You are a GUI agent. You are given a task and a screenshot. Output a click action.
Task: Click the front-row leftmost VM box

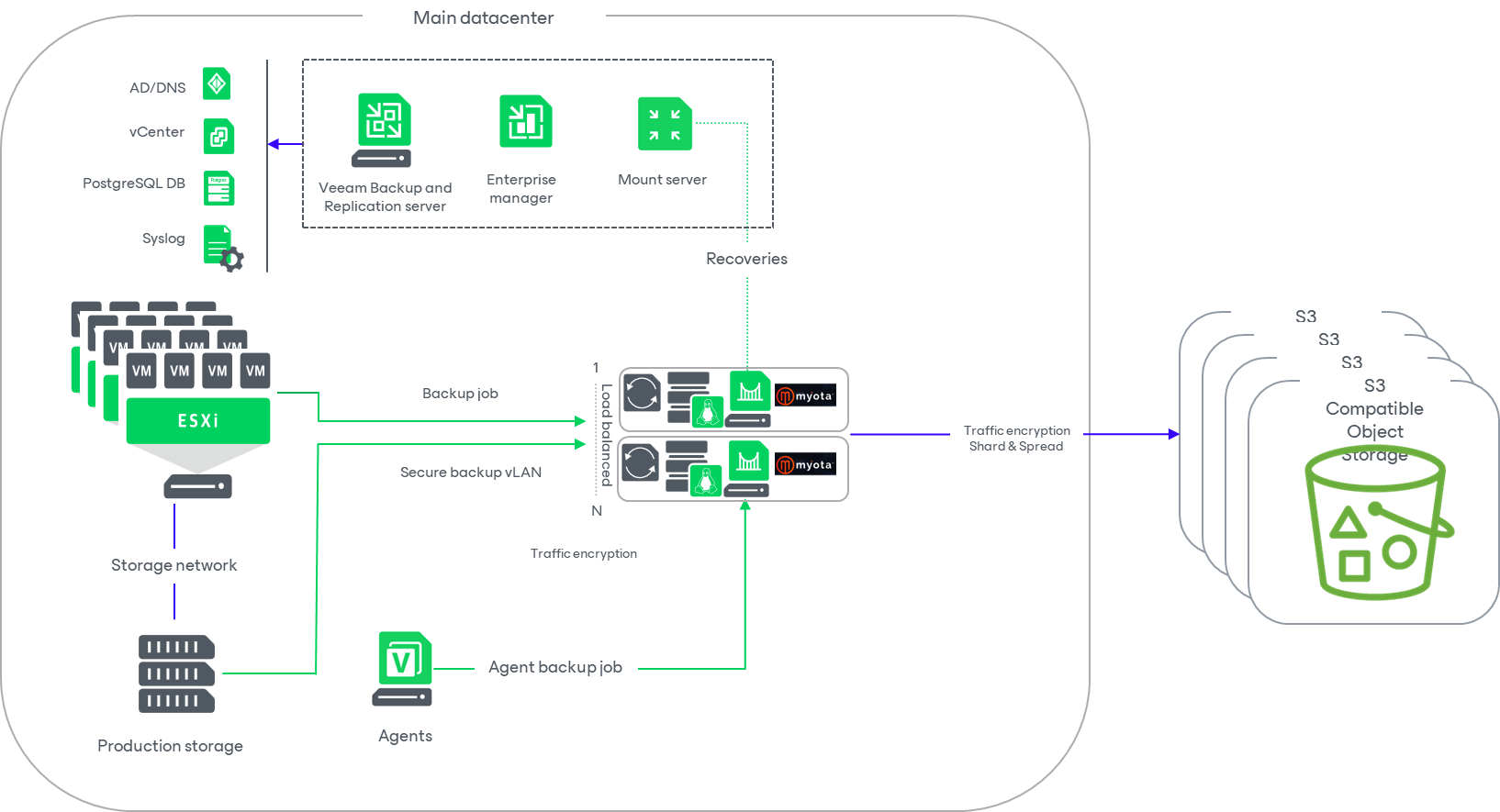pos(141,371)
